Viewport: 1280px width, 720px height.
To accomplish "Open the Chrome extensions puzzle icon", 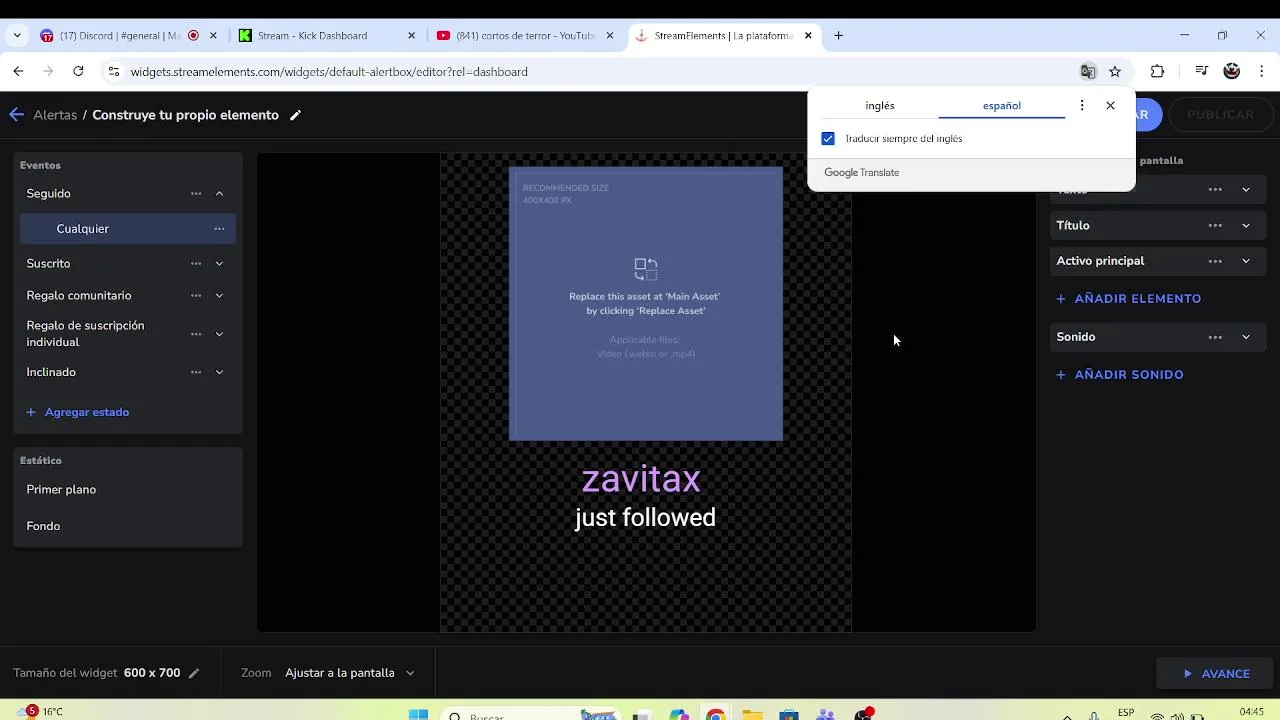I will click(1157, 72).
